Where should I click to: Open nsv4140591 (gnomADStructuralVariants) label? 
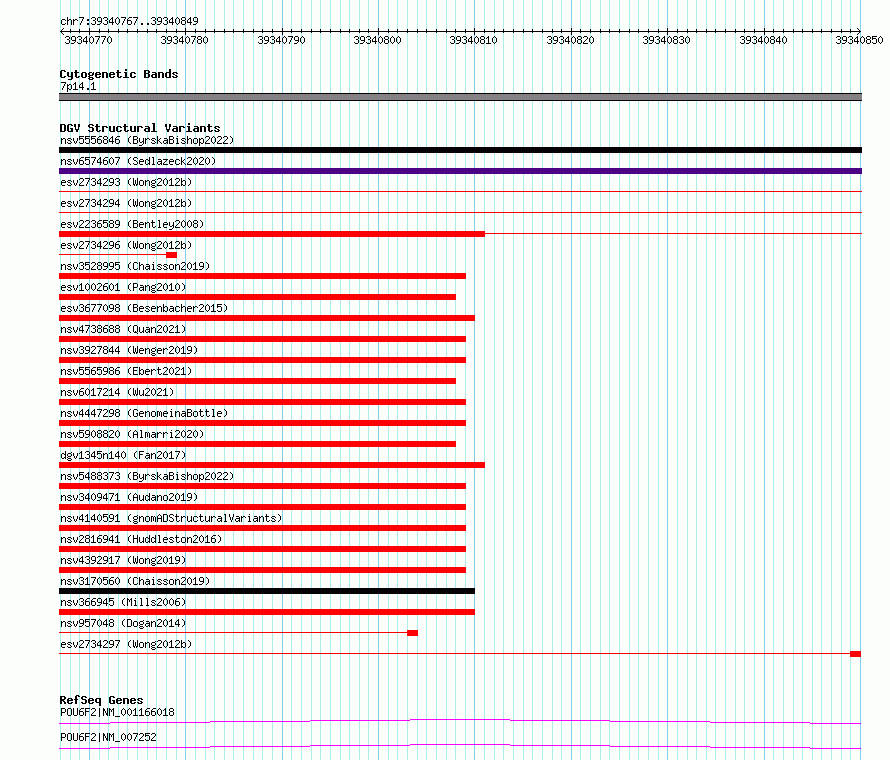click(171, 518)
